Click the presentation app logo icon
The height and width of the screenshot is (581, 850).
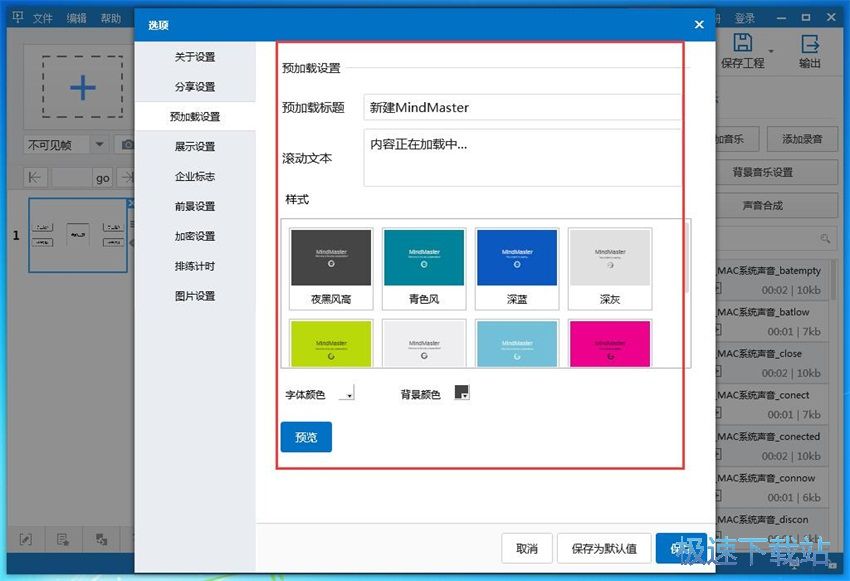pos(18,17)
